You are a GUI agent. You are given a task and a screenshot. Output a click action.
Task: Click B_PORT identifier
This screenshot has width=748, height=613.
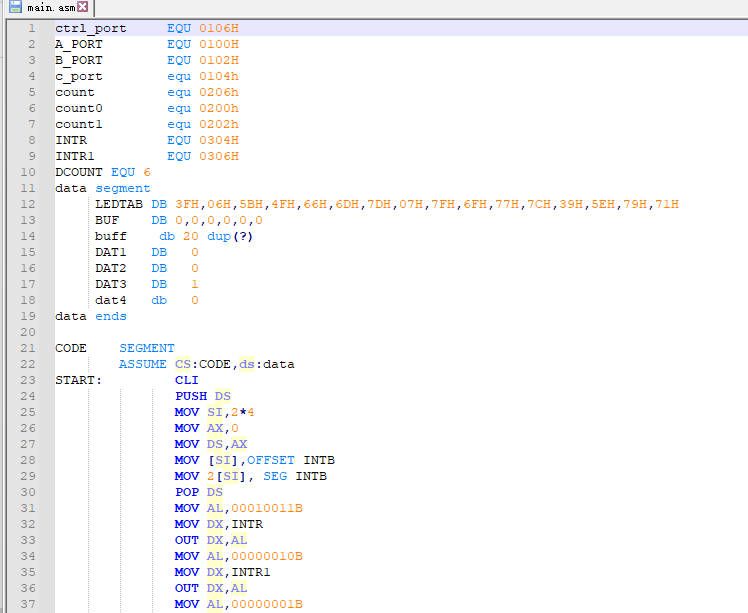tap(79, 61)
